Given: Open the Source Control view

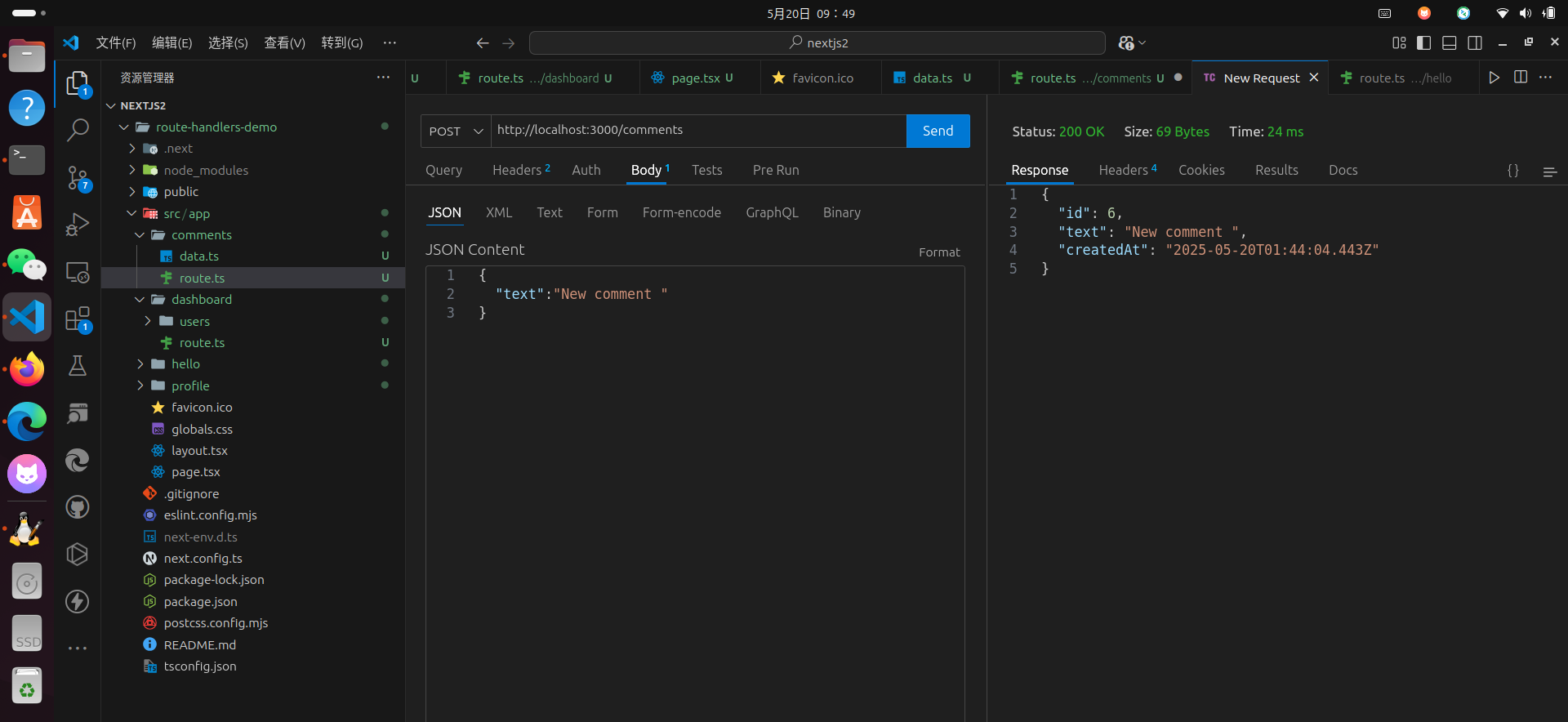Looking at the screenshot, I should pos(78,177).
